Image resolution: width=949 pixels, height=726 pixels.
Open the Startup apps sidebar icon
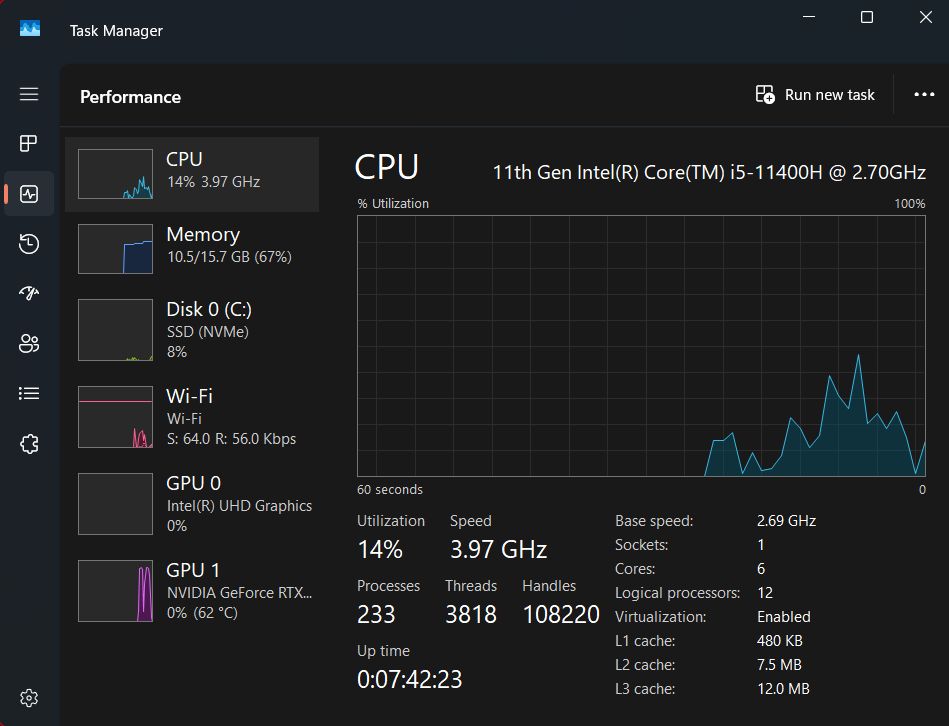coord(29,294)
